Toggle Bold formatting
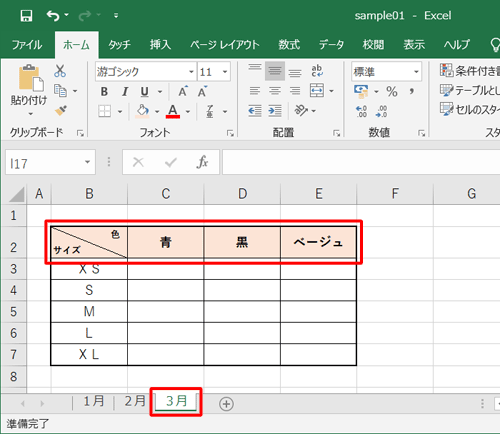Screen dimensions: 500x434 104,91
